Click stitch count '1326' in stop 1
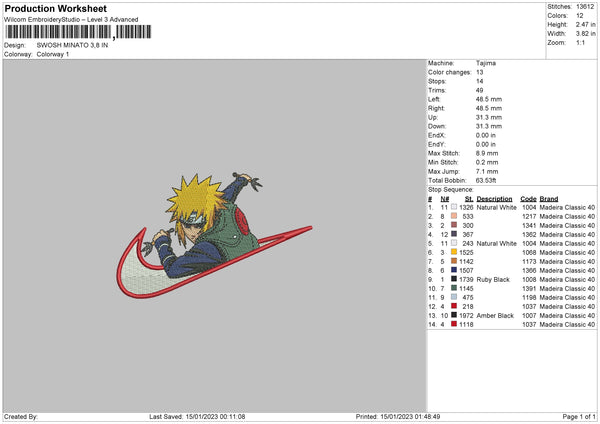This screenshot has width=600, height=424. pos(466,207)
